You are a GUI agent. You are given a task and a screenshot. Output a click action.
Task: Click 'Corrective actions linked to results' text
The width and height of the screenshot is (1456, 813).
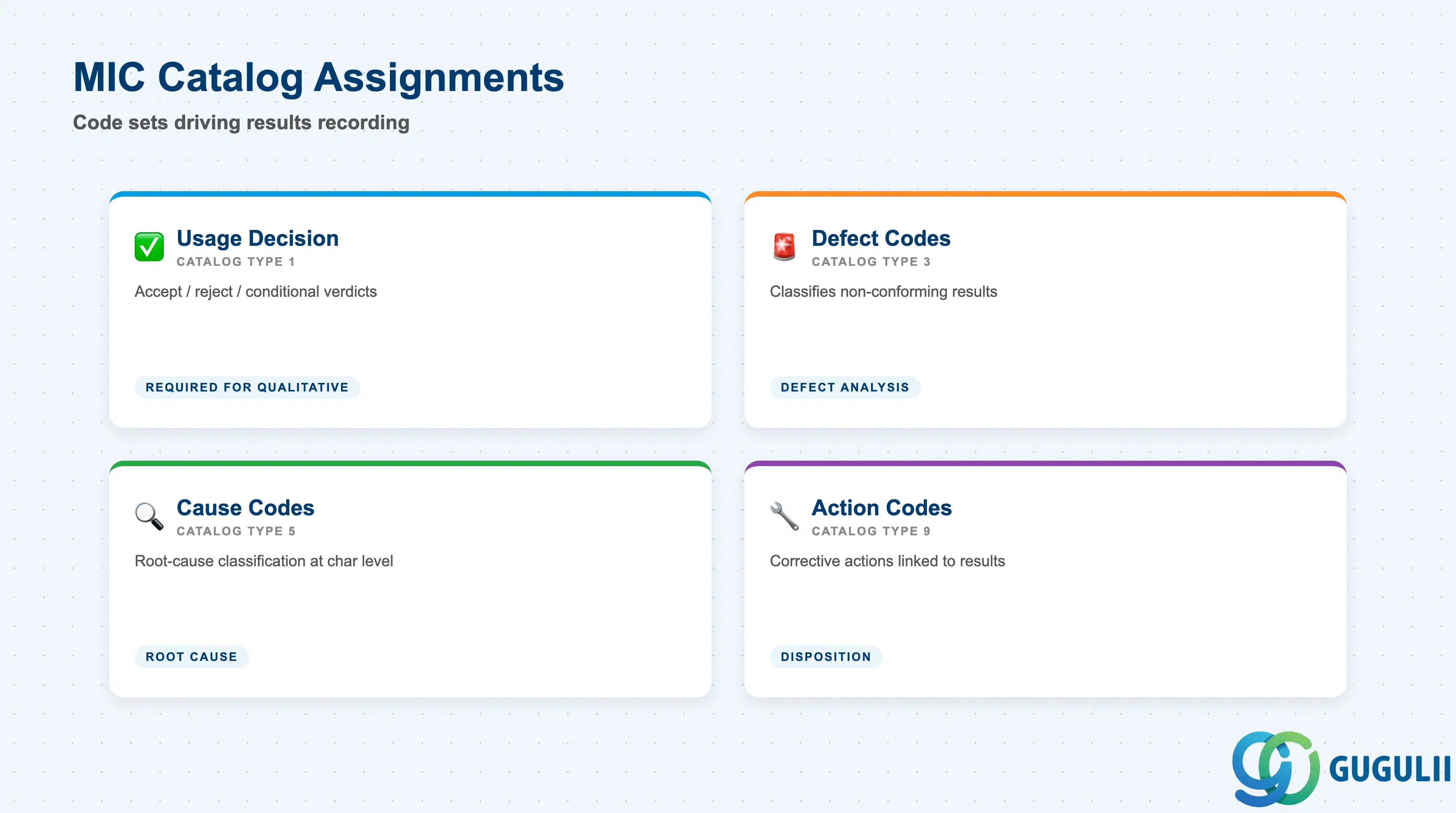point(887,561)
